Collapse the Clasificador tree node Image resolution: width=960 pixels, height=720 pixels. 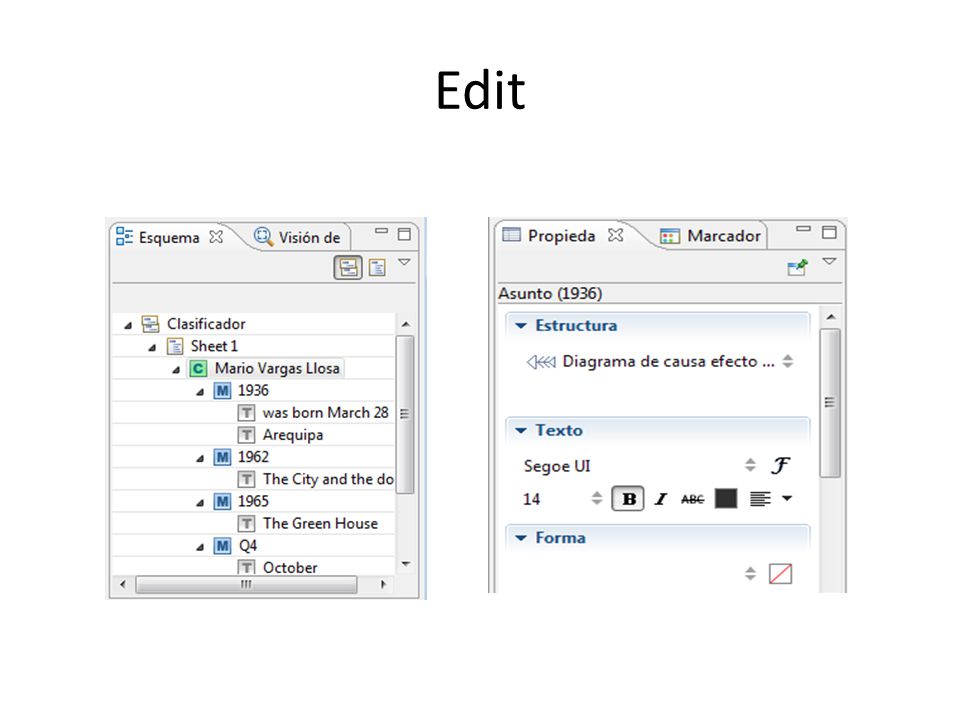pyautogui.click(x=127, y=325)
